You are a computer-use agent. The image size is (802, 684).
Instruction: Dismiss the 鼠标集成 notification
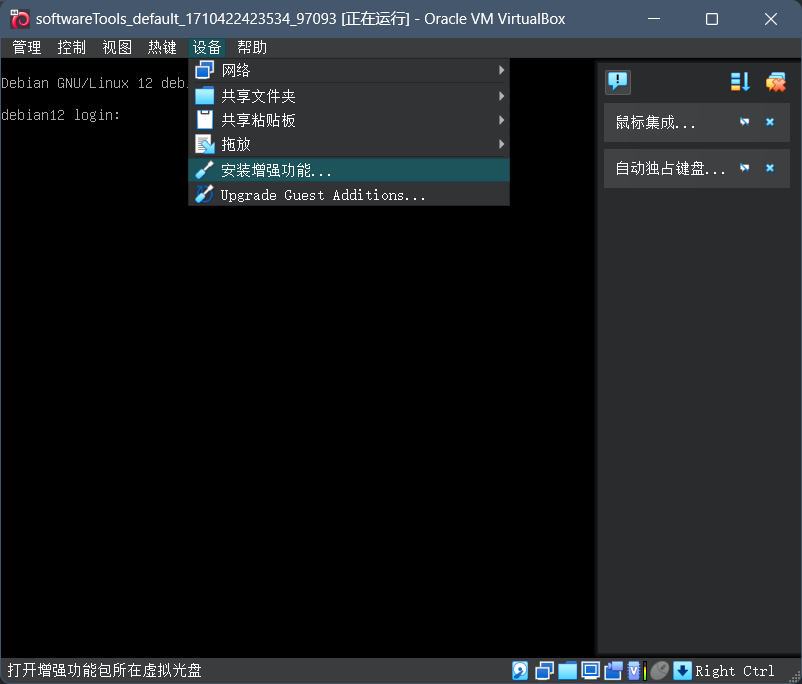[770, 122]
